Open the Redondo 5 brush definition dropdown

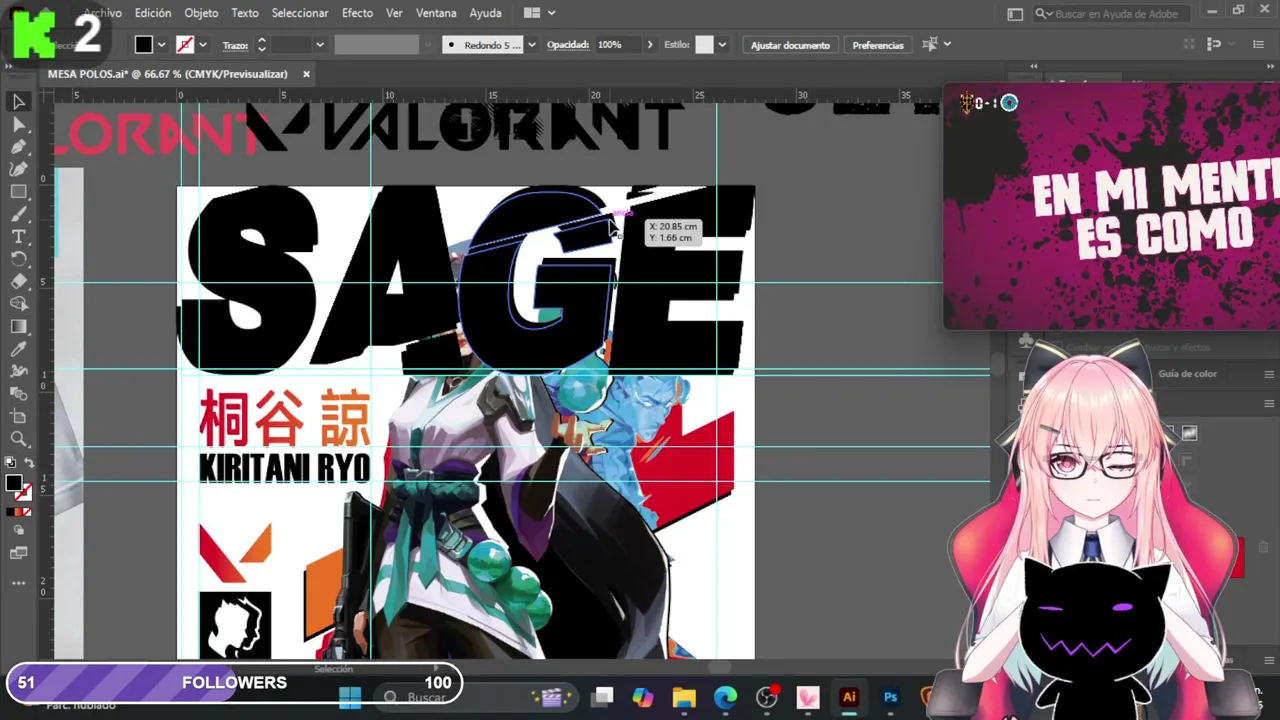coord(531,45)
